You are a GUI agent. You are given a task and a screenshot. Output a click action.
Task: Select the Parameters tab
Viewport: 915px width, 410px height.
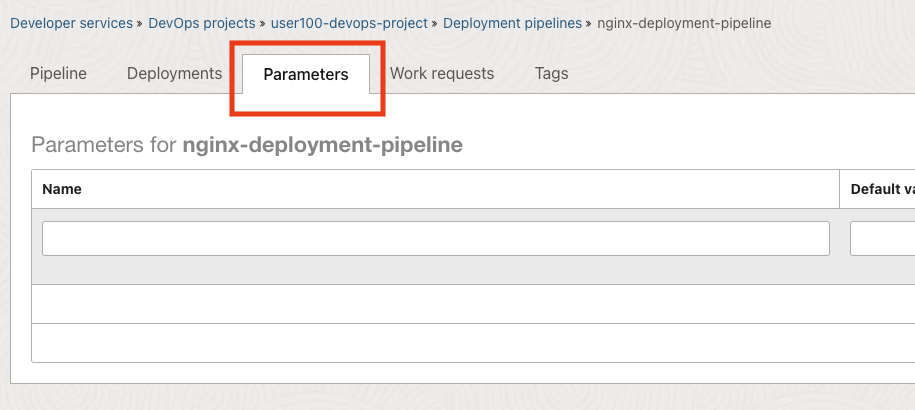click(306, 74)
